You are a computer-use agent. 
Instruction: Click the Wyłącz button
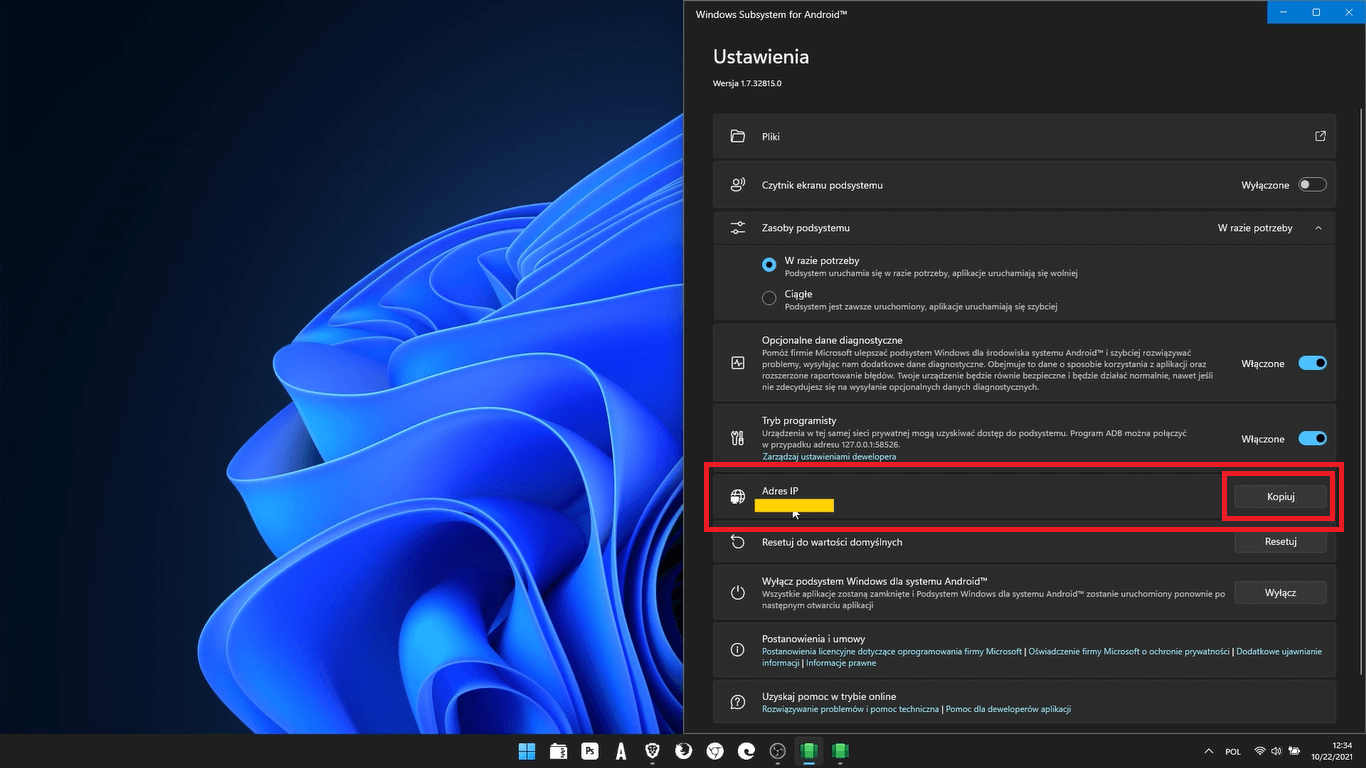tap(1281, 592)
